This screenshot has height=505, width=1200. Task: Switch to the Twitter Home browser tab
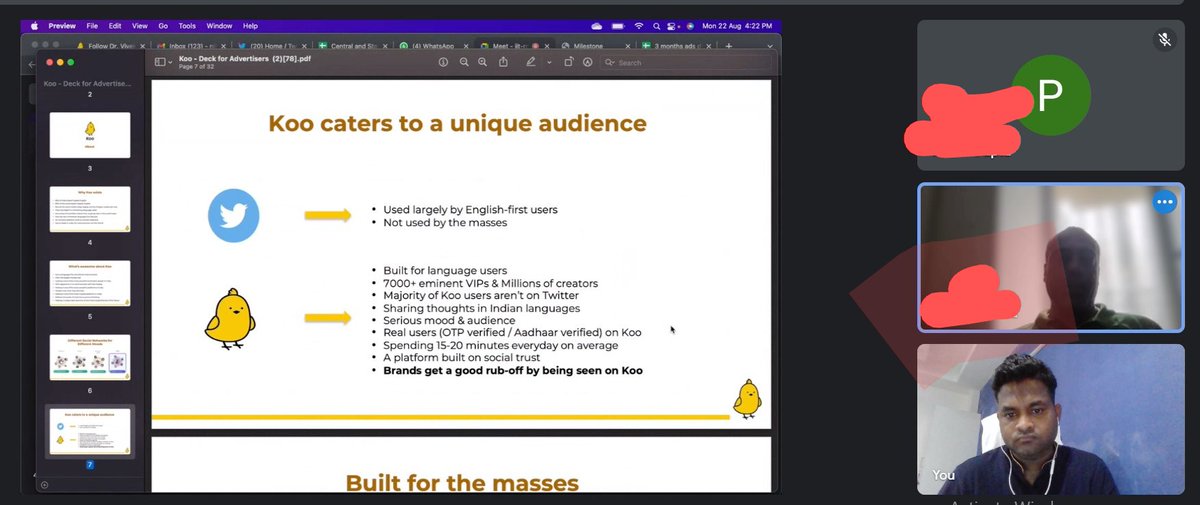(271, 46)
